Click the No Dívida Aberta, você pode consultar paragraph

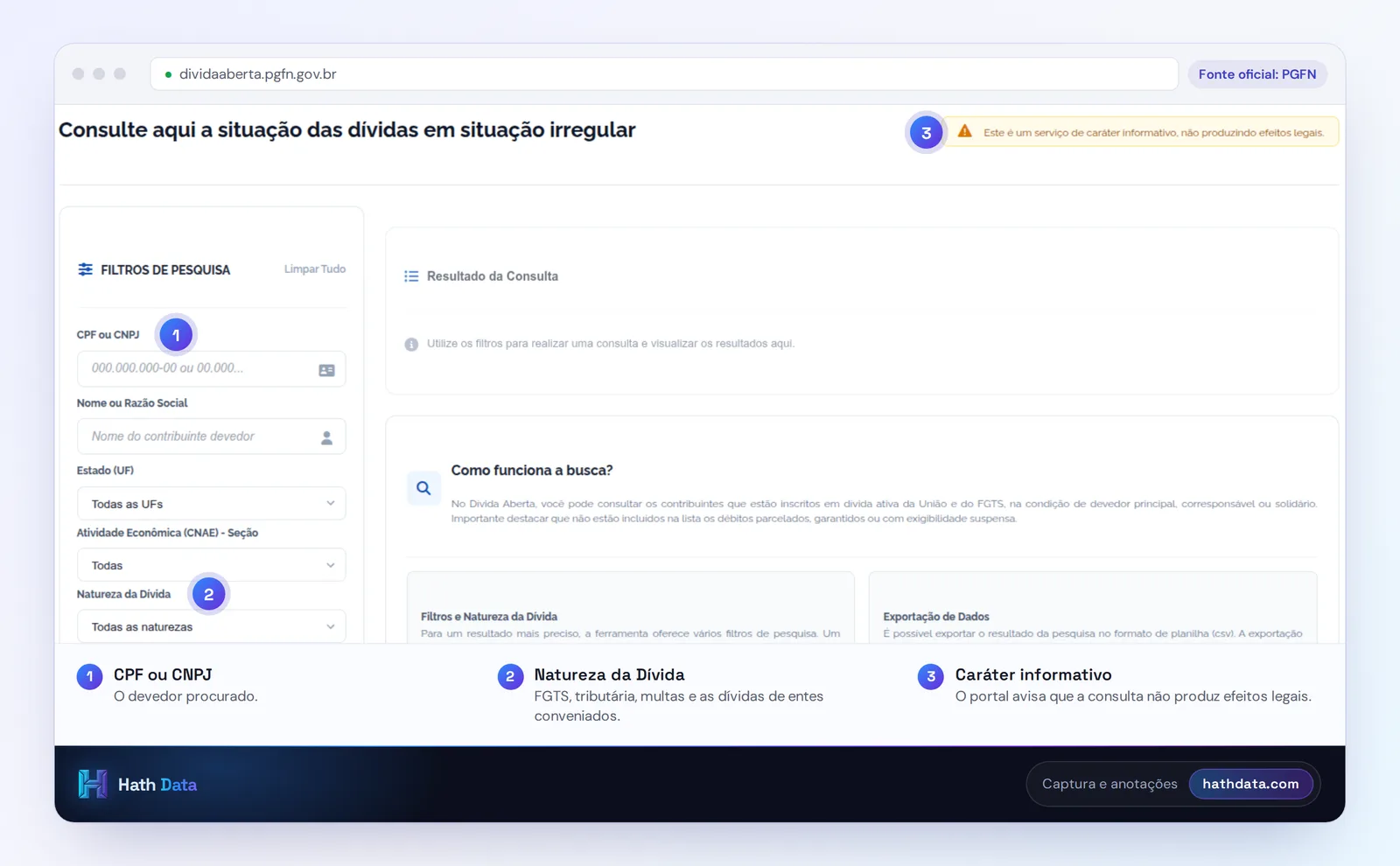884,511
